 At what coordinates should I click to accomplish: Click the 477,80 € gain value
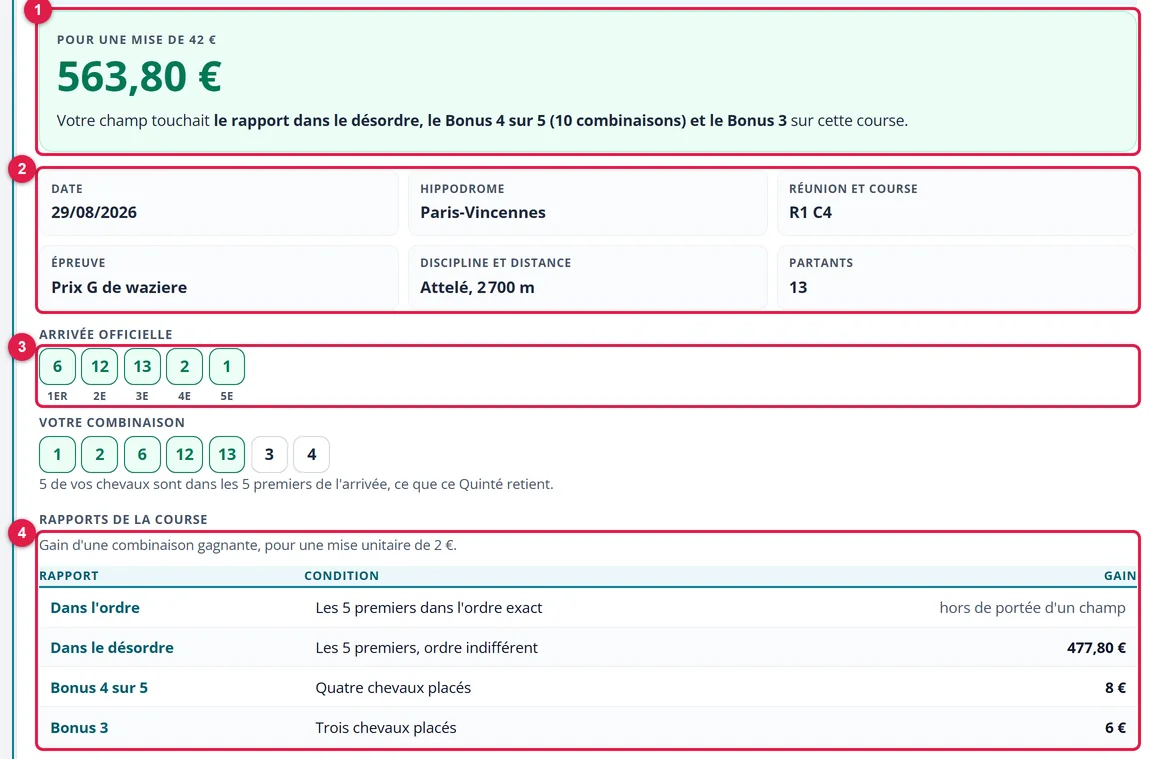coord(1096,648)
